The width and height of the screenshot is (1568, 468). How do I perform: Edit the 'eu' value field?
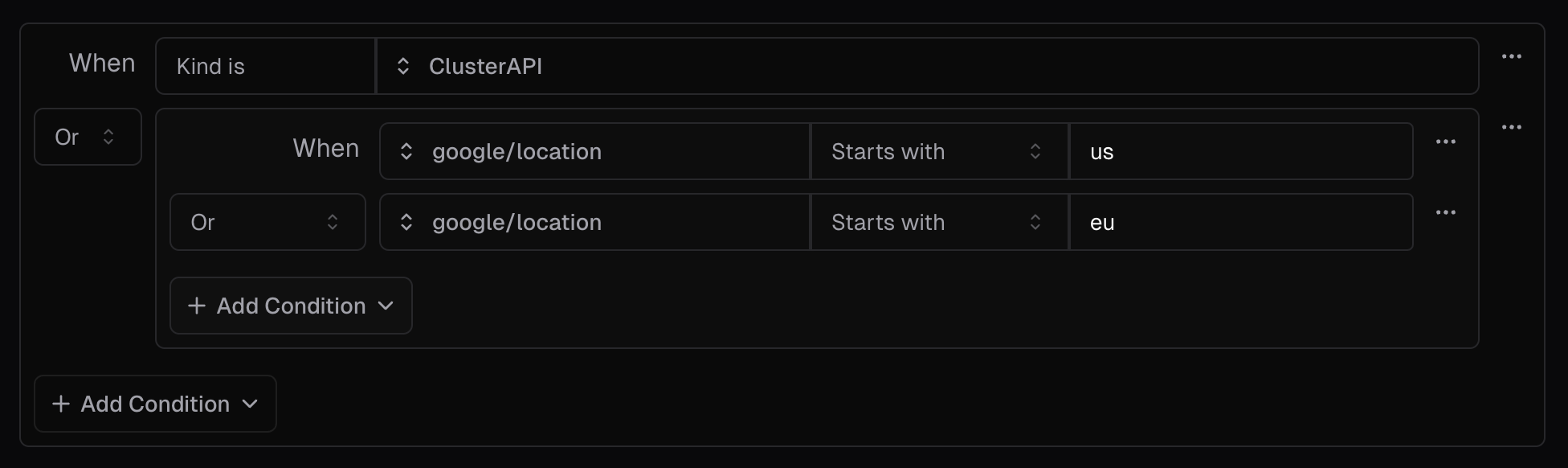(1241, 222)
